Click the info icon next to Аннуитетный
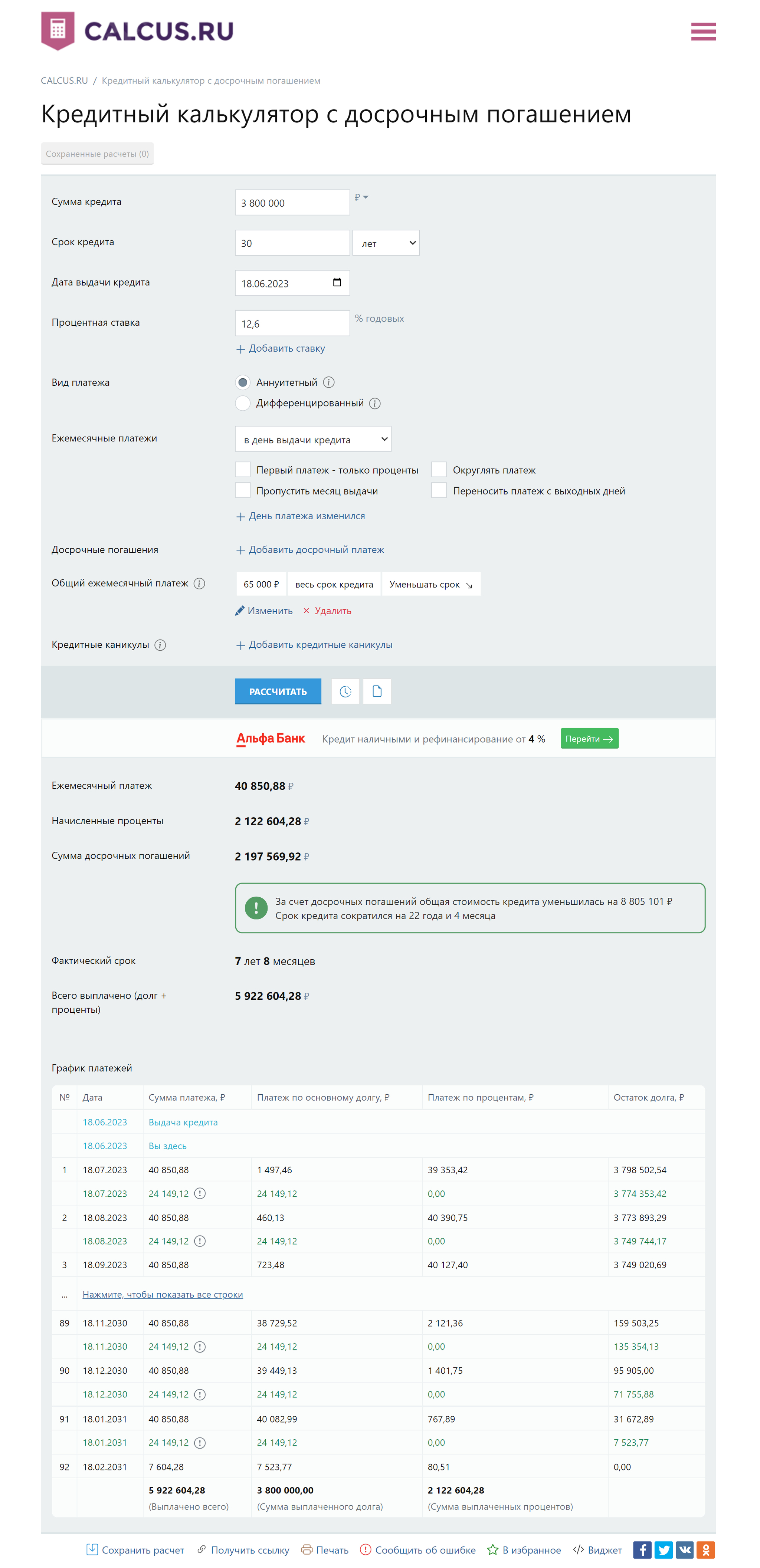The height and width of the screenshot is (1568, 760). (329, 382)
